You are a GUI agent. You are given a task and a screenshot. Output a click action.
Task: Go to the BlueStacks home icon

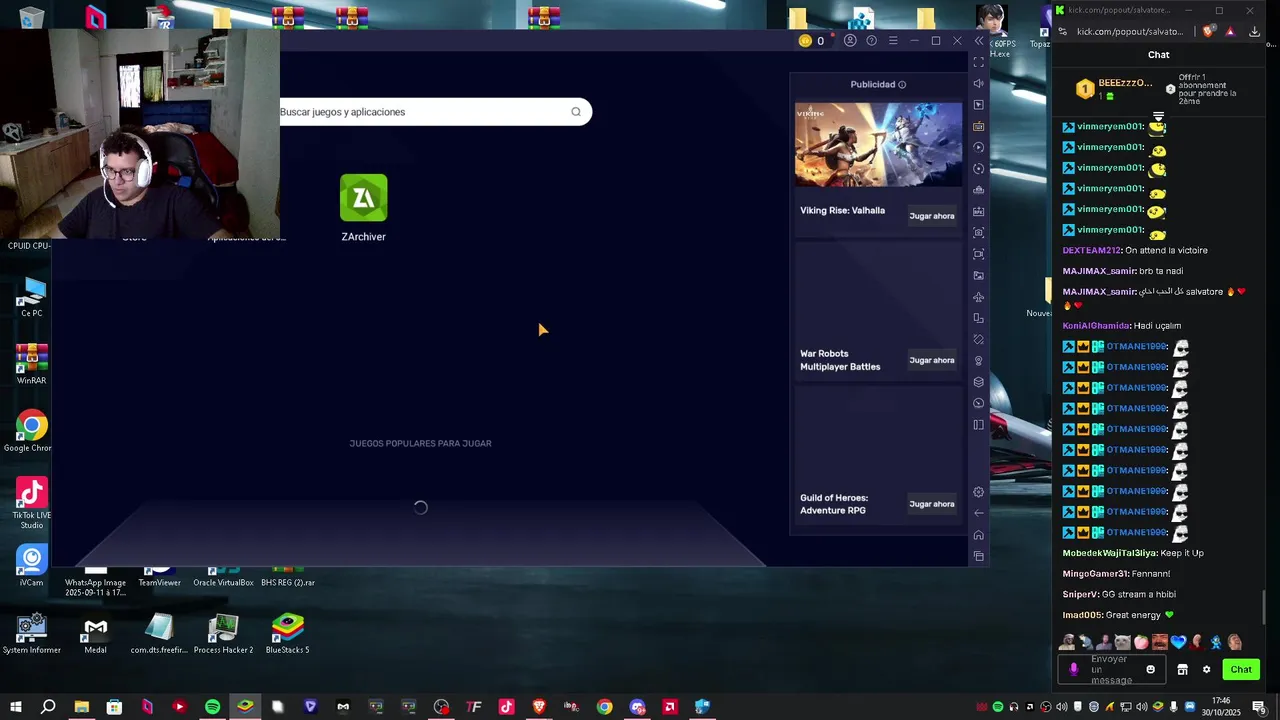coord(978,535)
